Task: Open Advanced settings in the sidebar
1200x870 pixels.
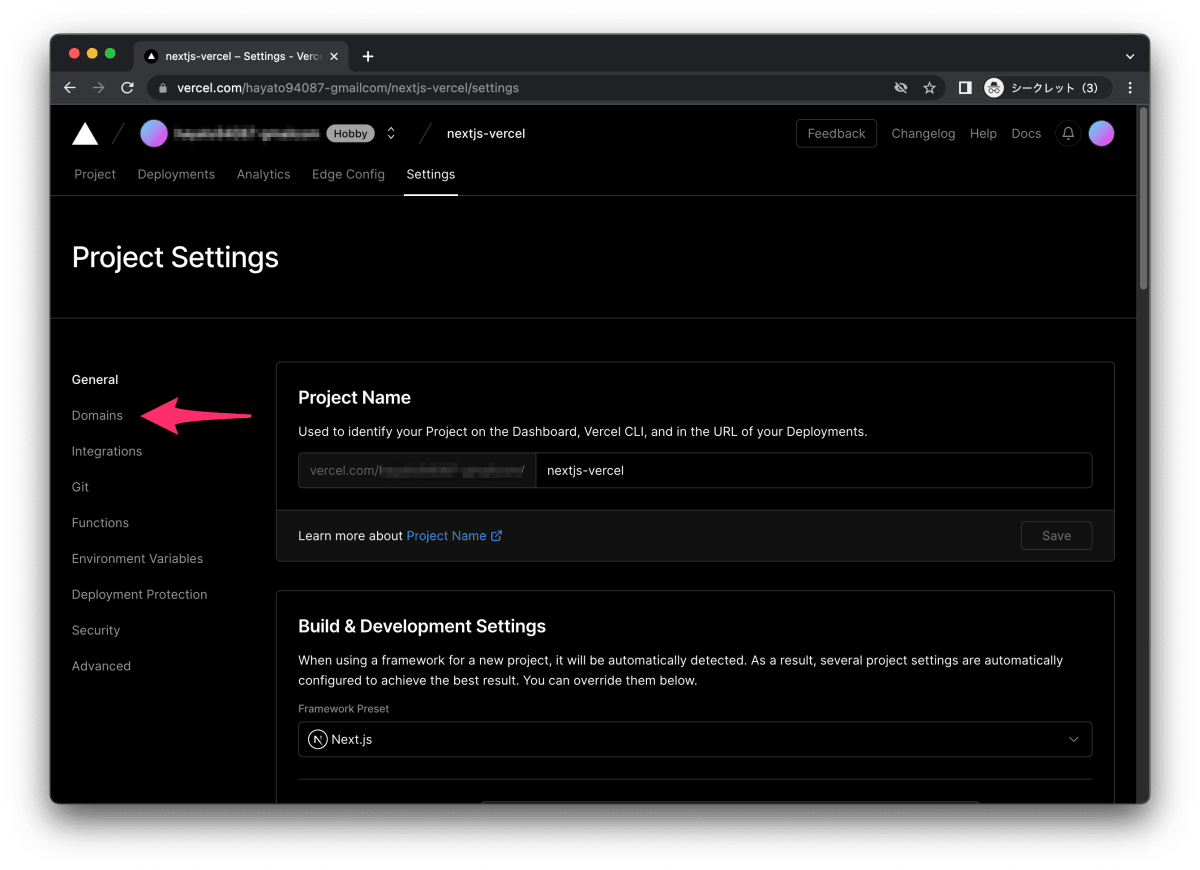Action: 101,666
